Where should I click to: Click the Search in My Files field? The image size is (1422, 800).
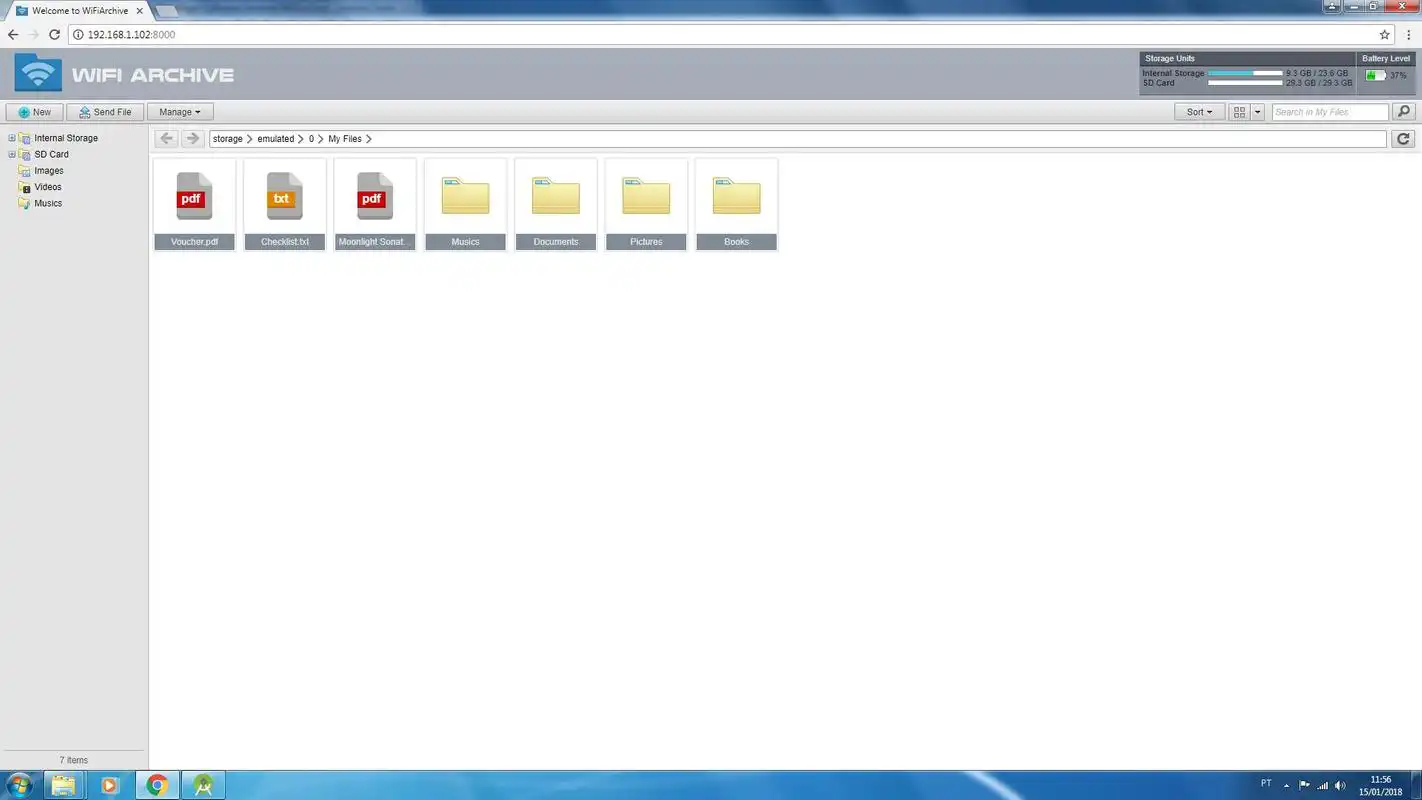point(1329,112)
